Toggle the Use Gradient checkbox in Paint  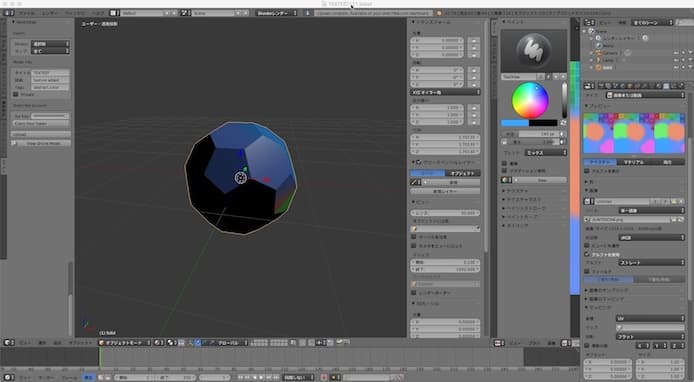point(505,170)
